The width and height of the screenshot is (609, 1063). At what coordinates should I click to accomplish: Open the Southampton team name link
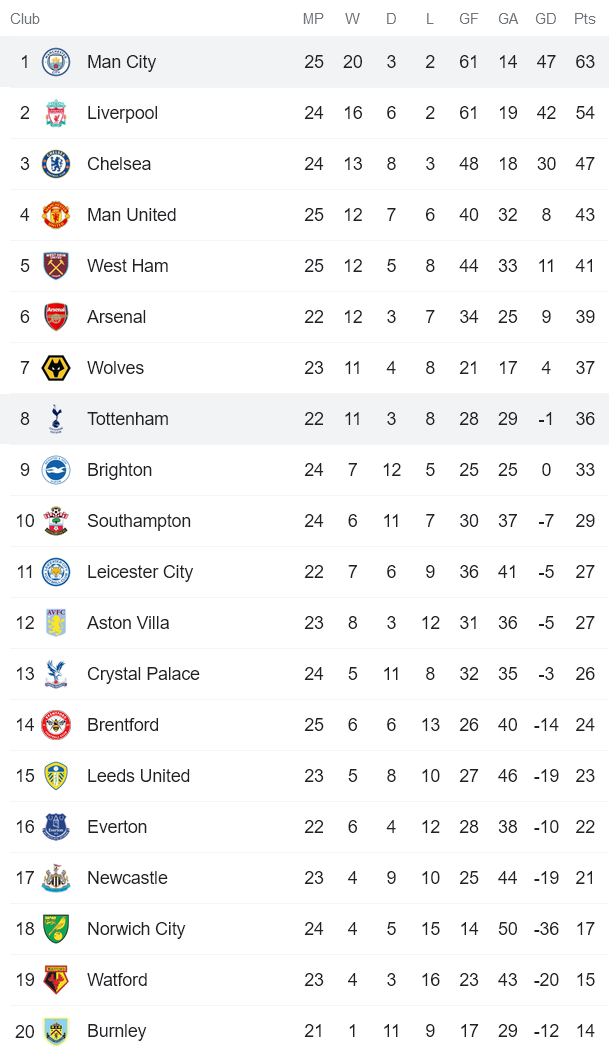click(x=138, y=521)
